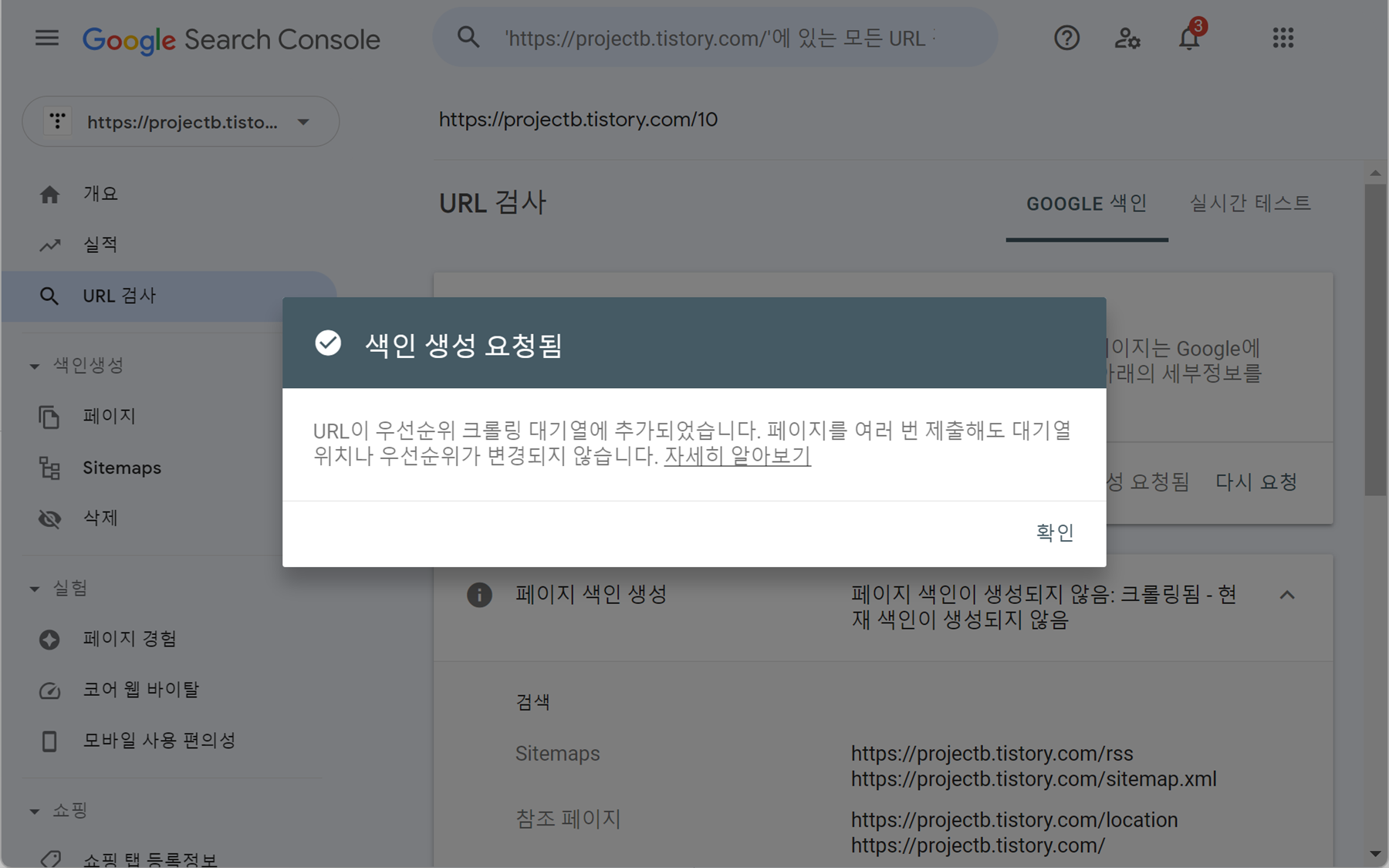Click the gauge icon next to 코어 웹 바이탈
1389x868 pixels.
[x=49, y=691]
